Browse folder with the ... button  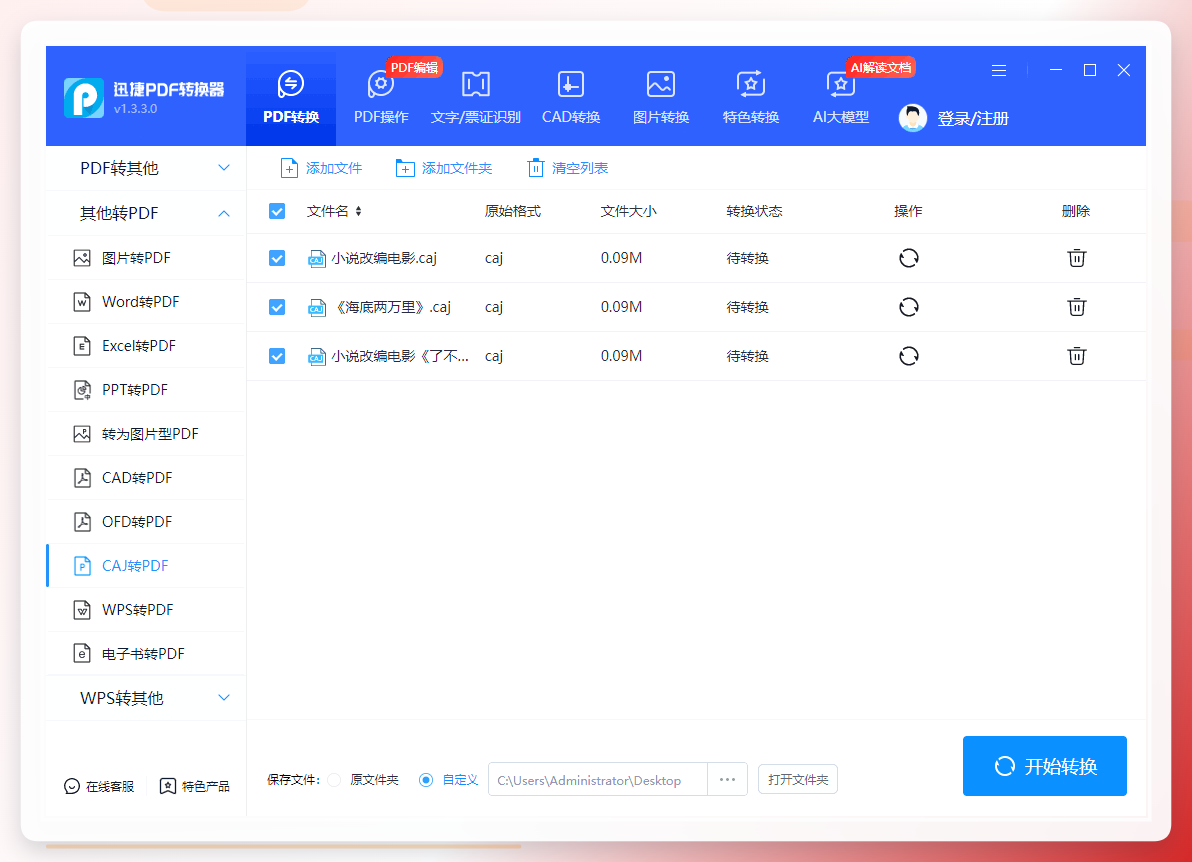point(728,780)
